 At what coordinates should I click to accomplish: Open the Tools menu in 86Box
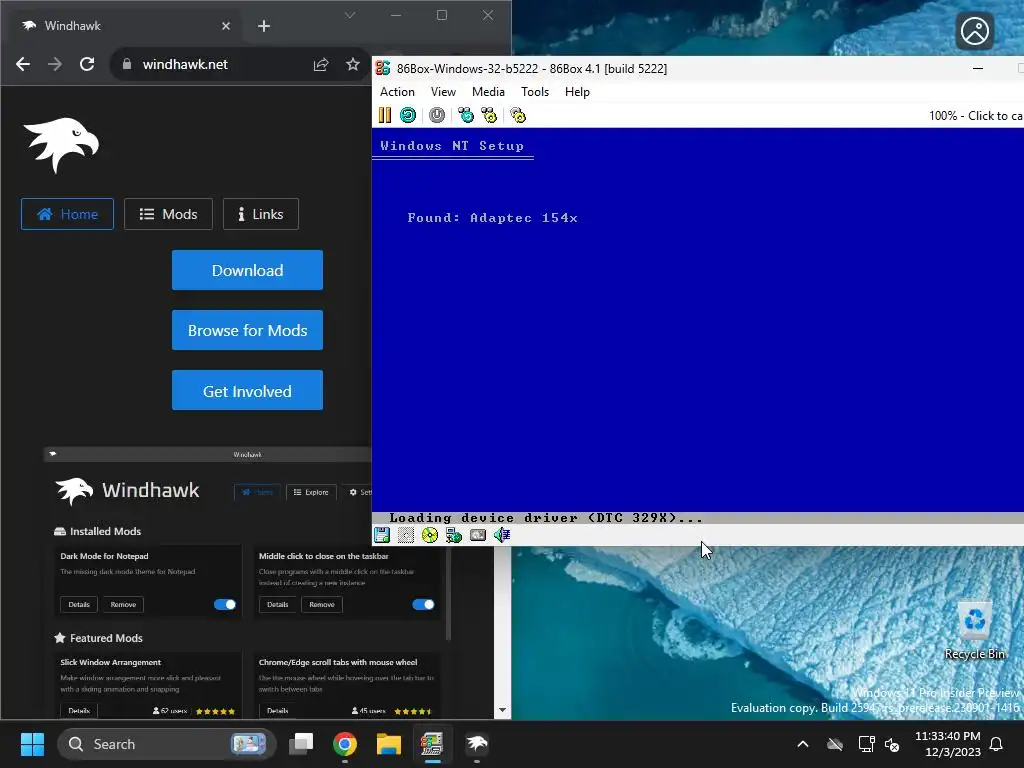click(535, 92)
